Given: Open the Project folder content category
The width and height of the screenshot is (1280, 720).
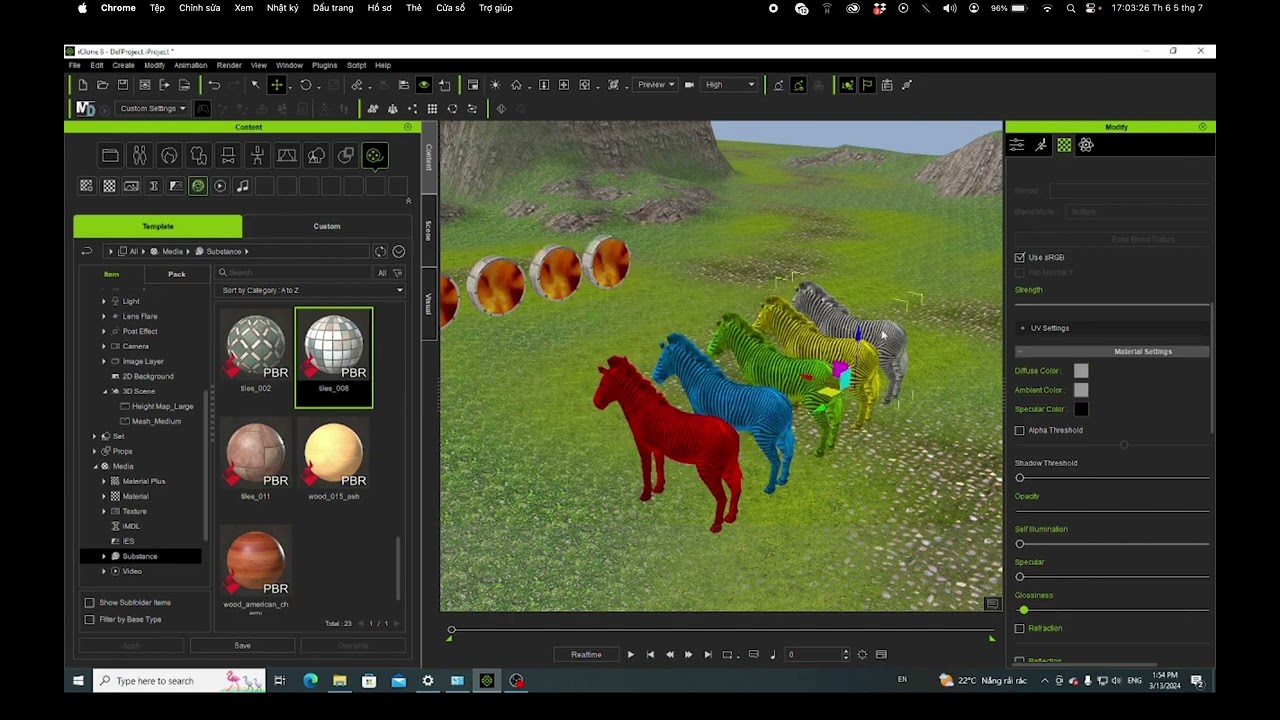Looking at the screenshot, I should point(110,155).
